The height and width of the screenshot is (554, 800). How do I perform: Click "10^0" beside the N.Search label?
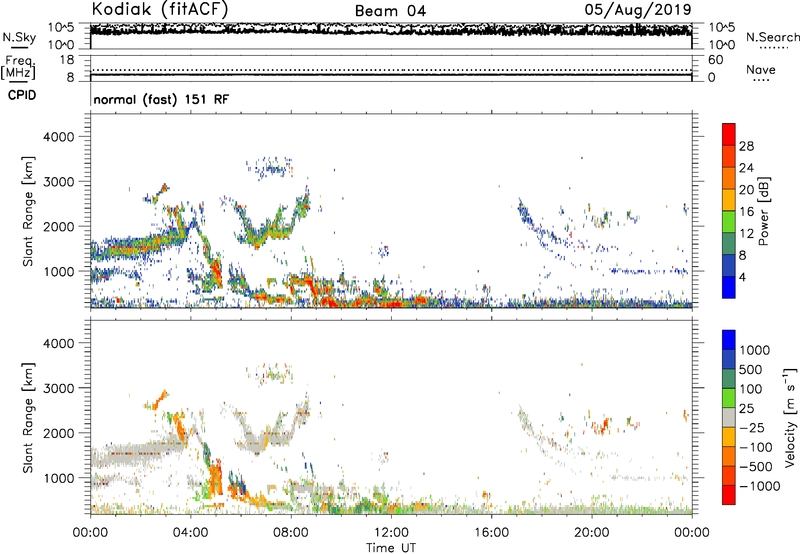pyautogui.click(x=721, y=45)
